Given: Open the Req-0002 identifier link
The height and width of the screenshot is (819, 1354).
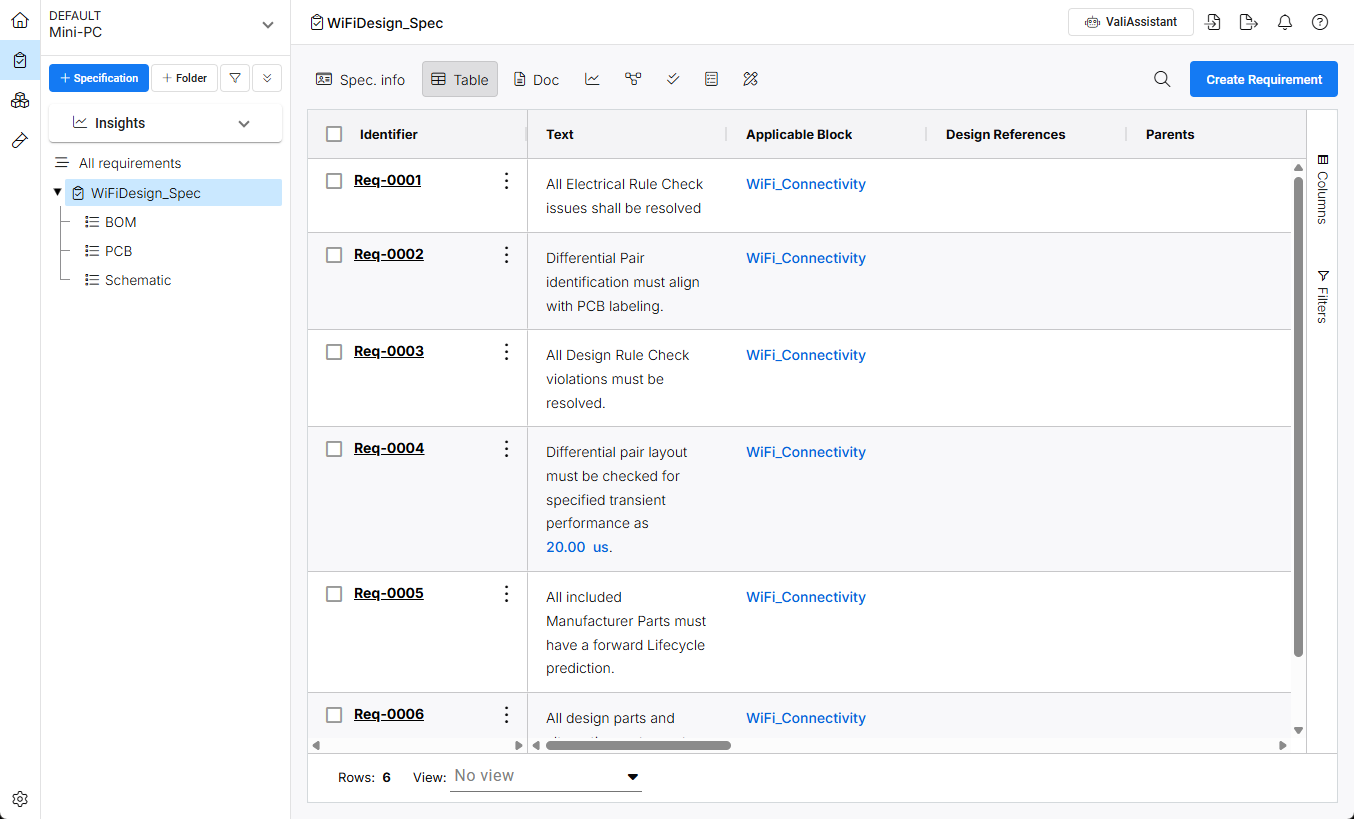Looking at the screenshot, I should pyautogui.click(x=389, y=254).
